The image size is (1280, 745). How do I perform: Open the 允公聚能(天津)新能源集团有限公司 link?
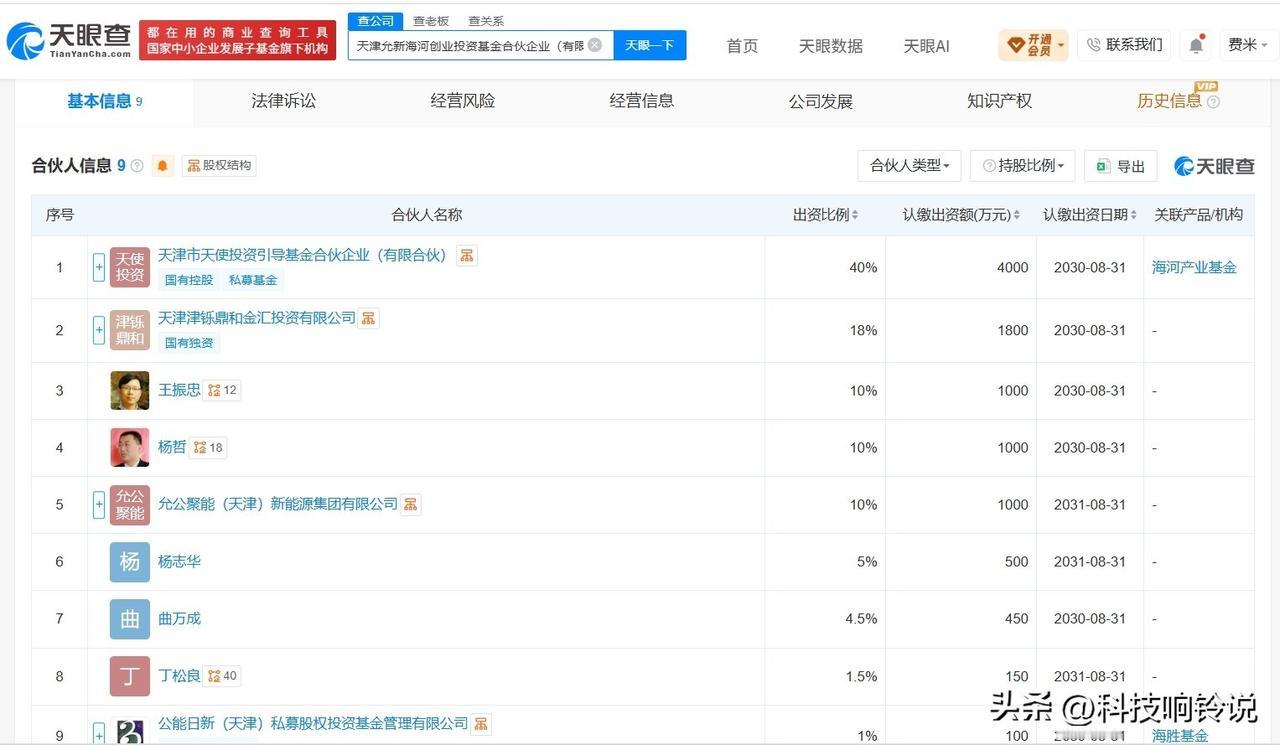pyautogui.click(x=278, y=504)
